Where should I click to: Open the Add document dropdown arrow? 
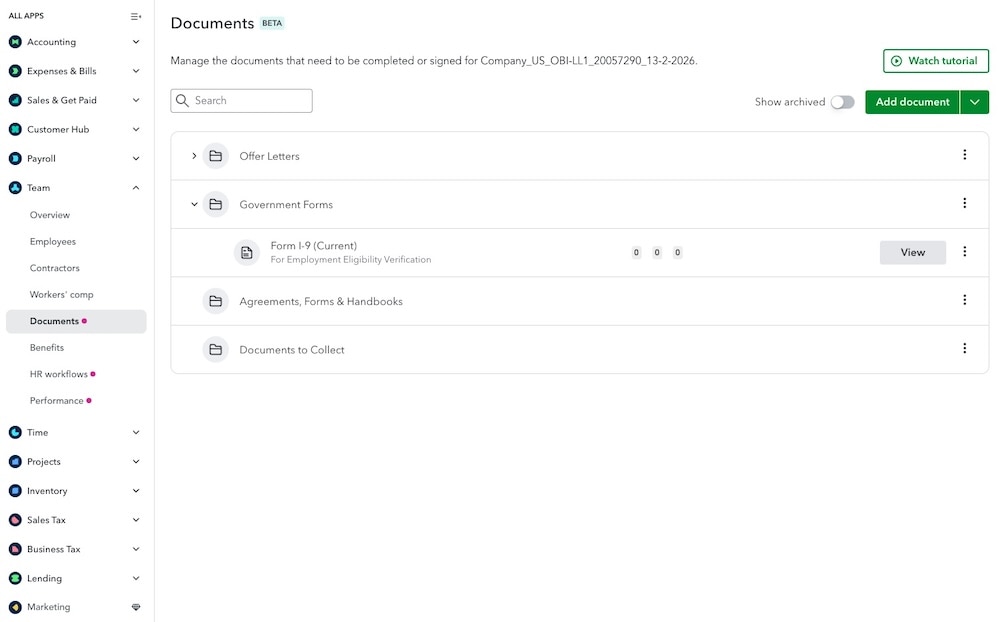click(975, 102)
